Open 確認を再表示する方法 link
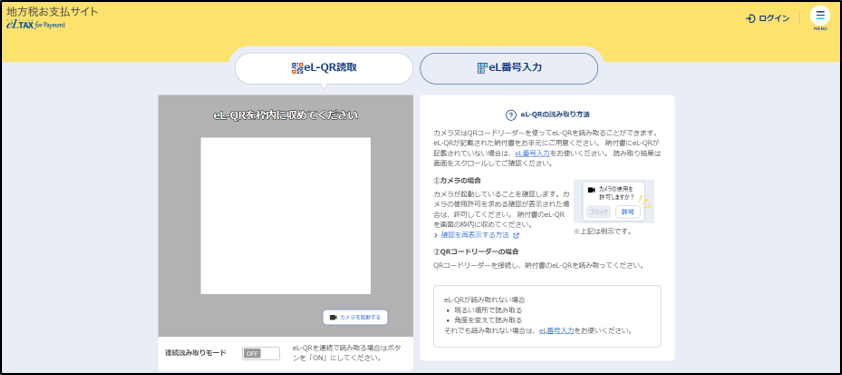Image resolution: width=842 pixels, height=375 pixels. point(475,235)
